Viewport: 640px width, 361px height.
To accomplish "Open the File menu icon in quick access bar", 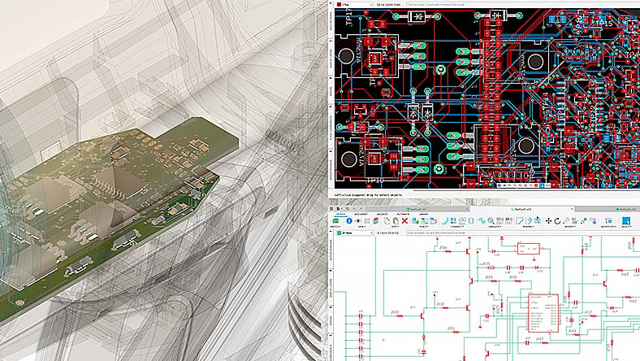I will coord(339,209).
